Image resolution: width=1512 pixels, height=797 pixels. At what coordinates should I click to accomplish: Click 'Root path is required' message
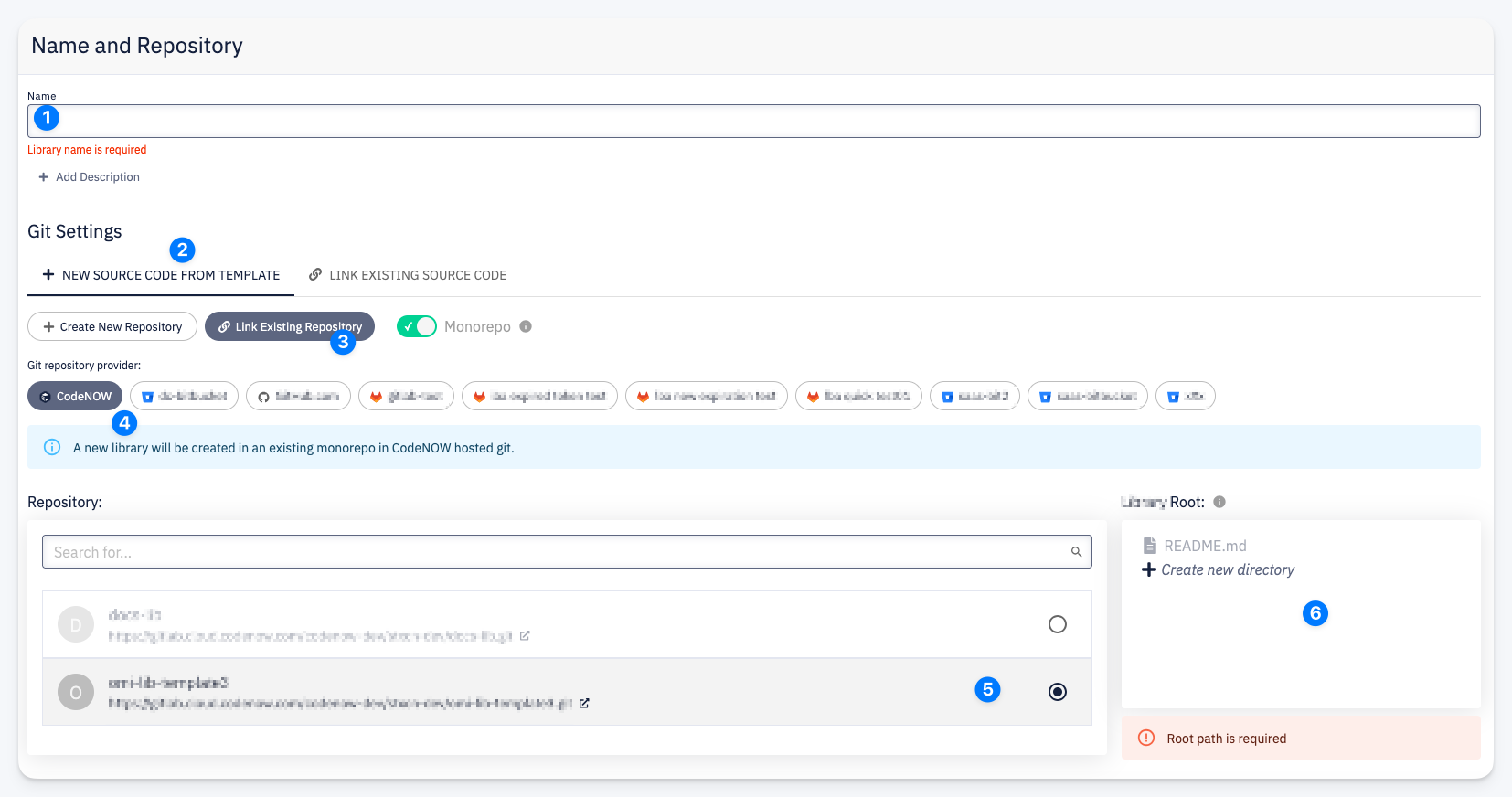(x=1226, y=739)
